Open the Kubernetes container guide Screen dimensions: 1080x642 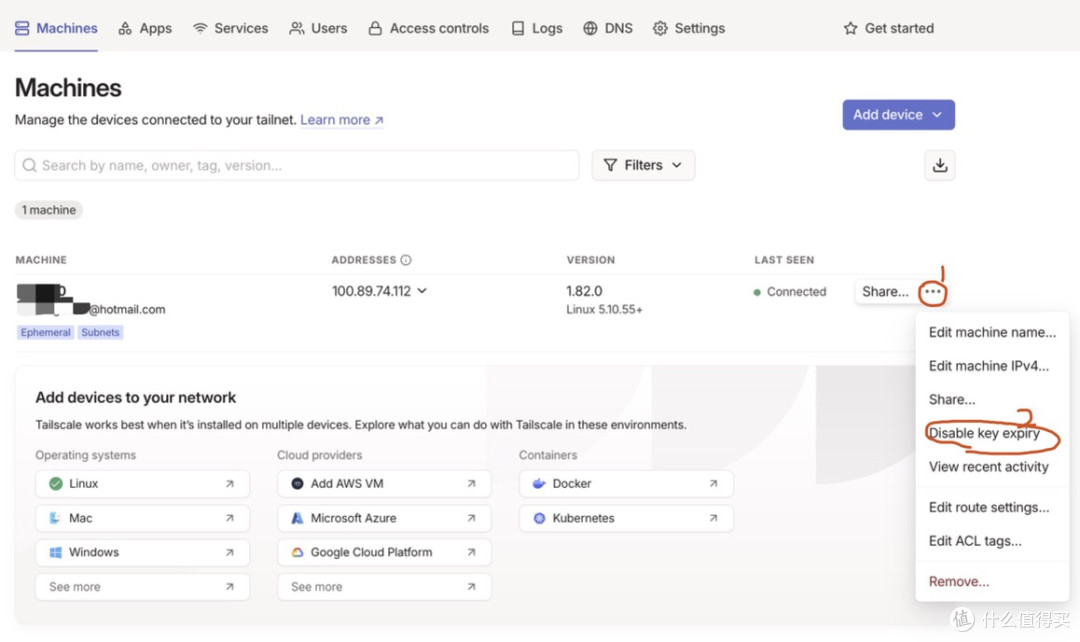pos(626,518)
